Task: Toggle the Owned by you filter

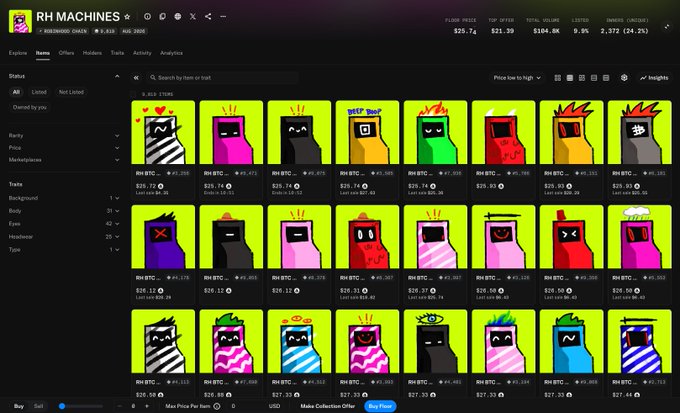Action: [29, 107]
